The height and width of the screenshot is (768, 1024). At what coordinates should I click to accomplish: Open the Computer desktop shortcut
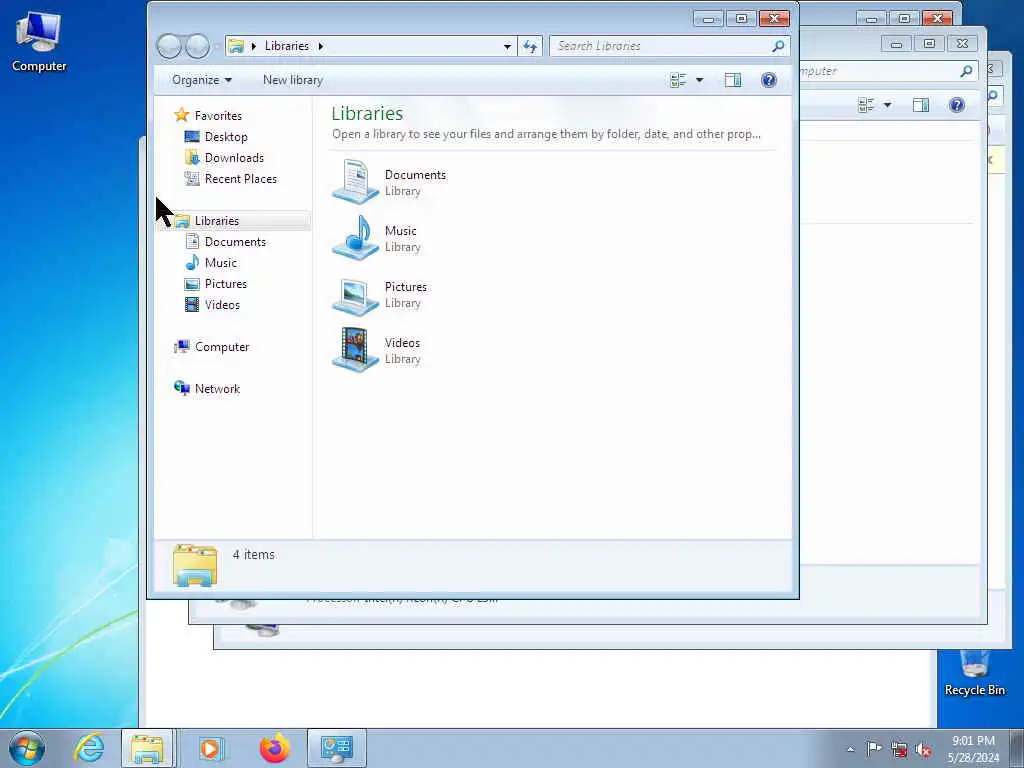point(39,41)
